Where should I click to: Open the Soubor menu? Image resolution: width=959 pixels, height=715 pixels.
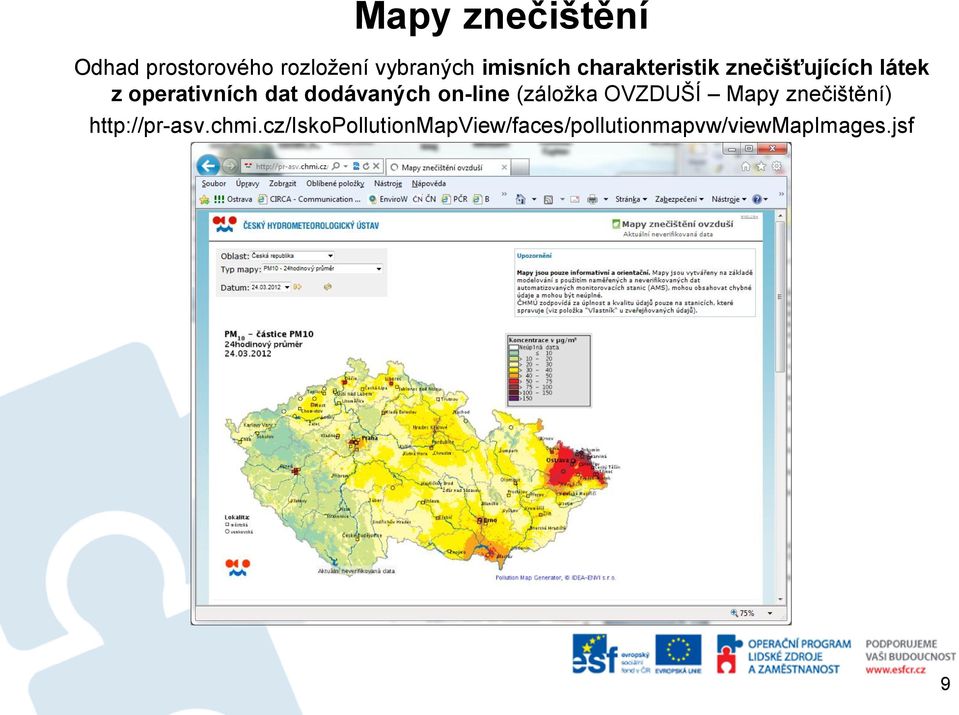213,183
